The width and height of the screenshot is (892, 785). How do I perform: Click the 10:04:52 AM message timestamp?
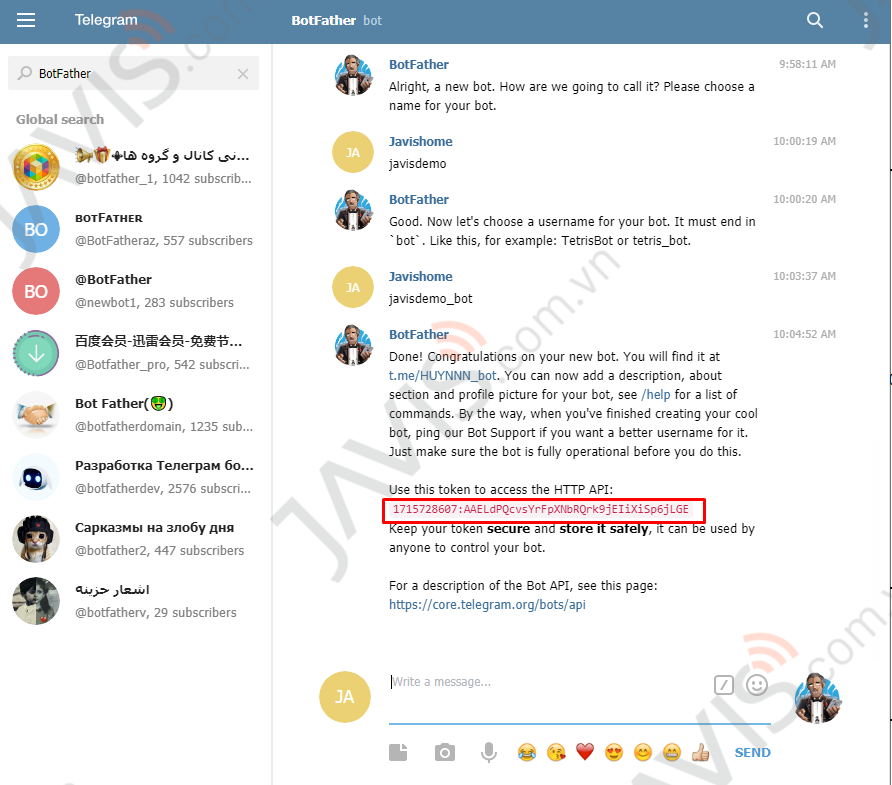[x=804, y=334]
